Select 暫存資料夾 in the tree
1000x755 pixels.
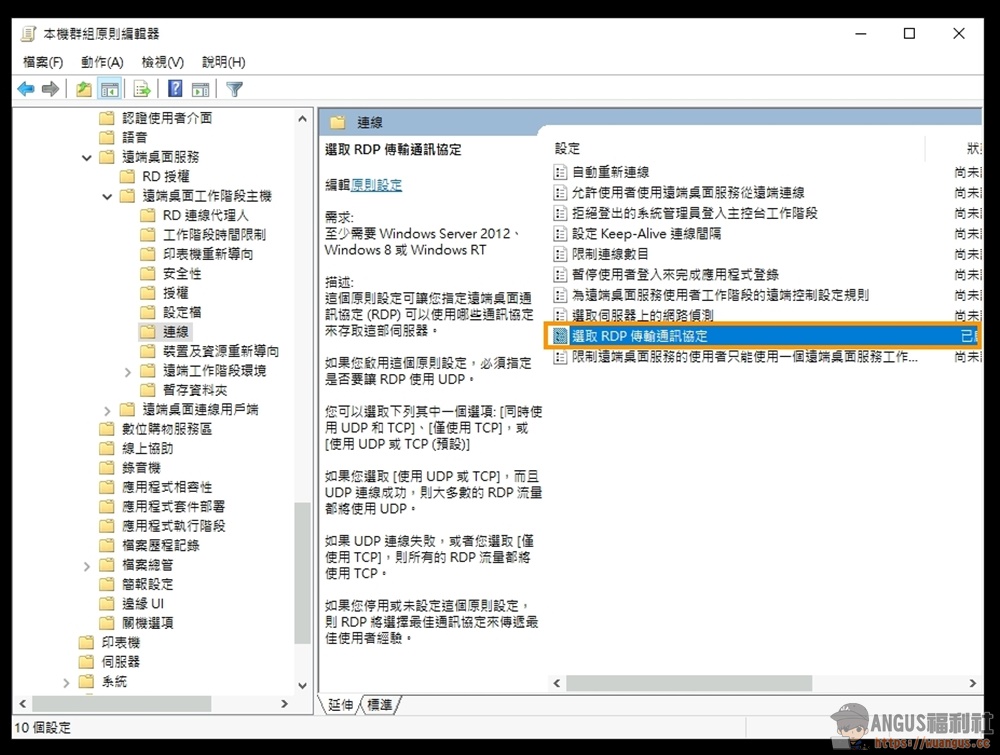(195, 390)
